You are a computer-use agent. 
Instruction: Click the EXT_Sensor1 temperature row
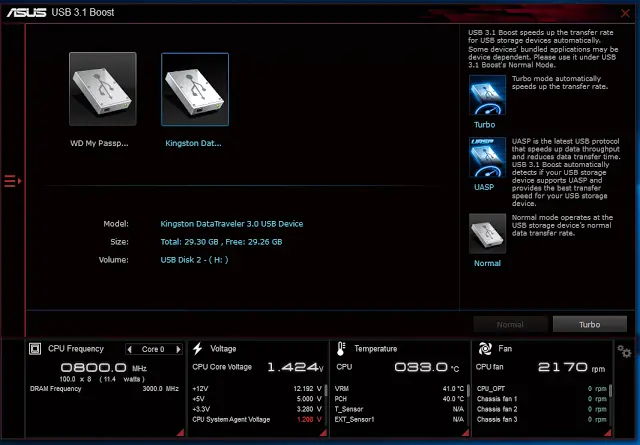pos(399,419)
